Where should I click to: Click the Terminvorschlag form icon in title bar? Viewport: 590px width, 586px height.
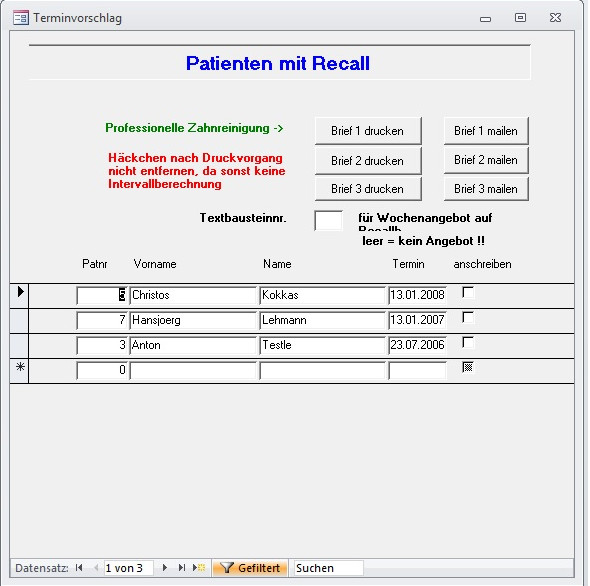[x=20, y=18]
